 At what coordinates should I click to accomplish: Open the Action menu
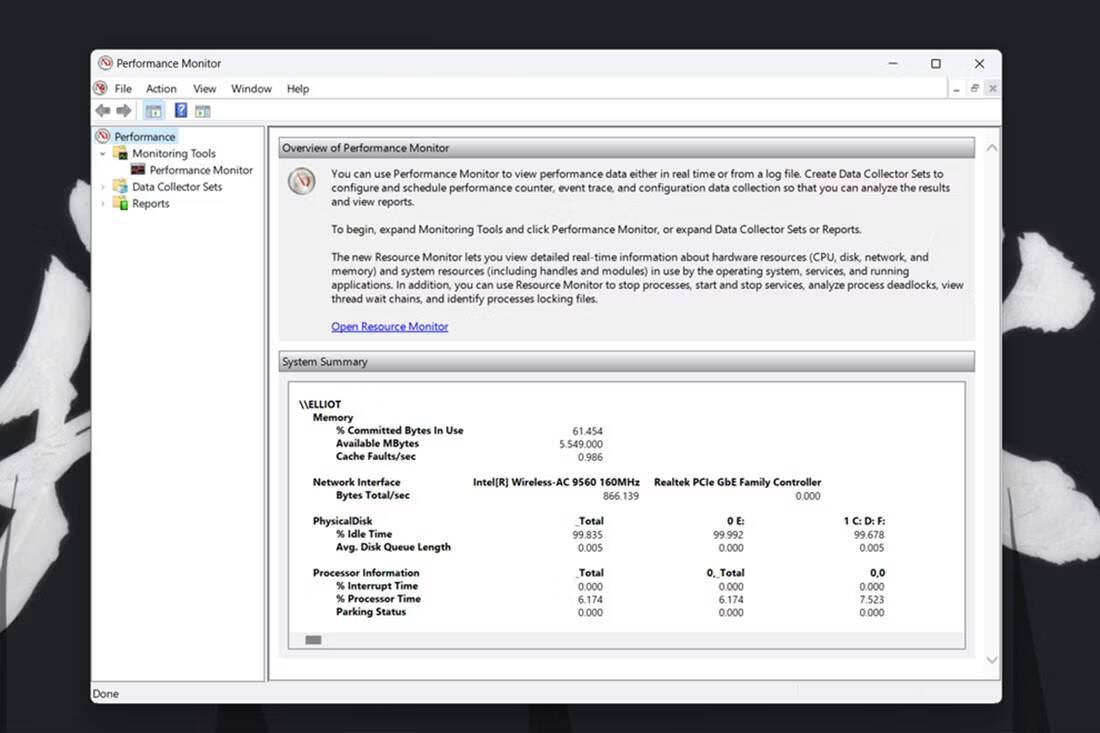[161, 88]
